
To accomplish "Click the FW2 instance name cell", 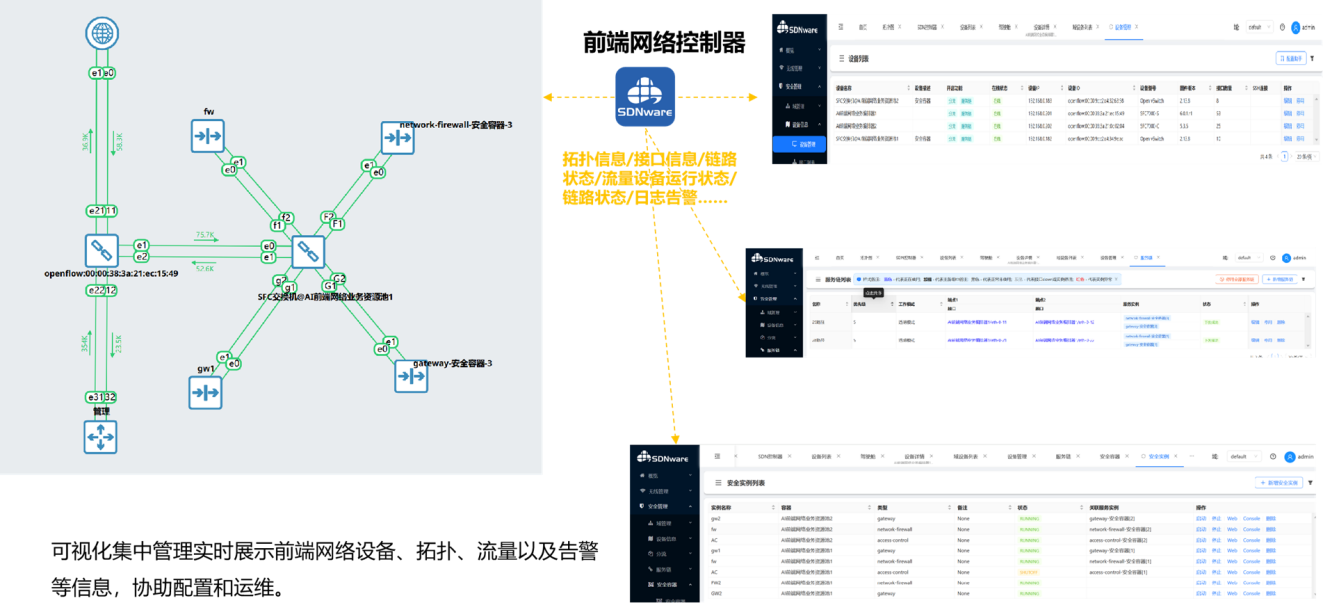I will point(717,582).
